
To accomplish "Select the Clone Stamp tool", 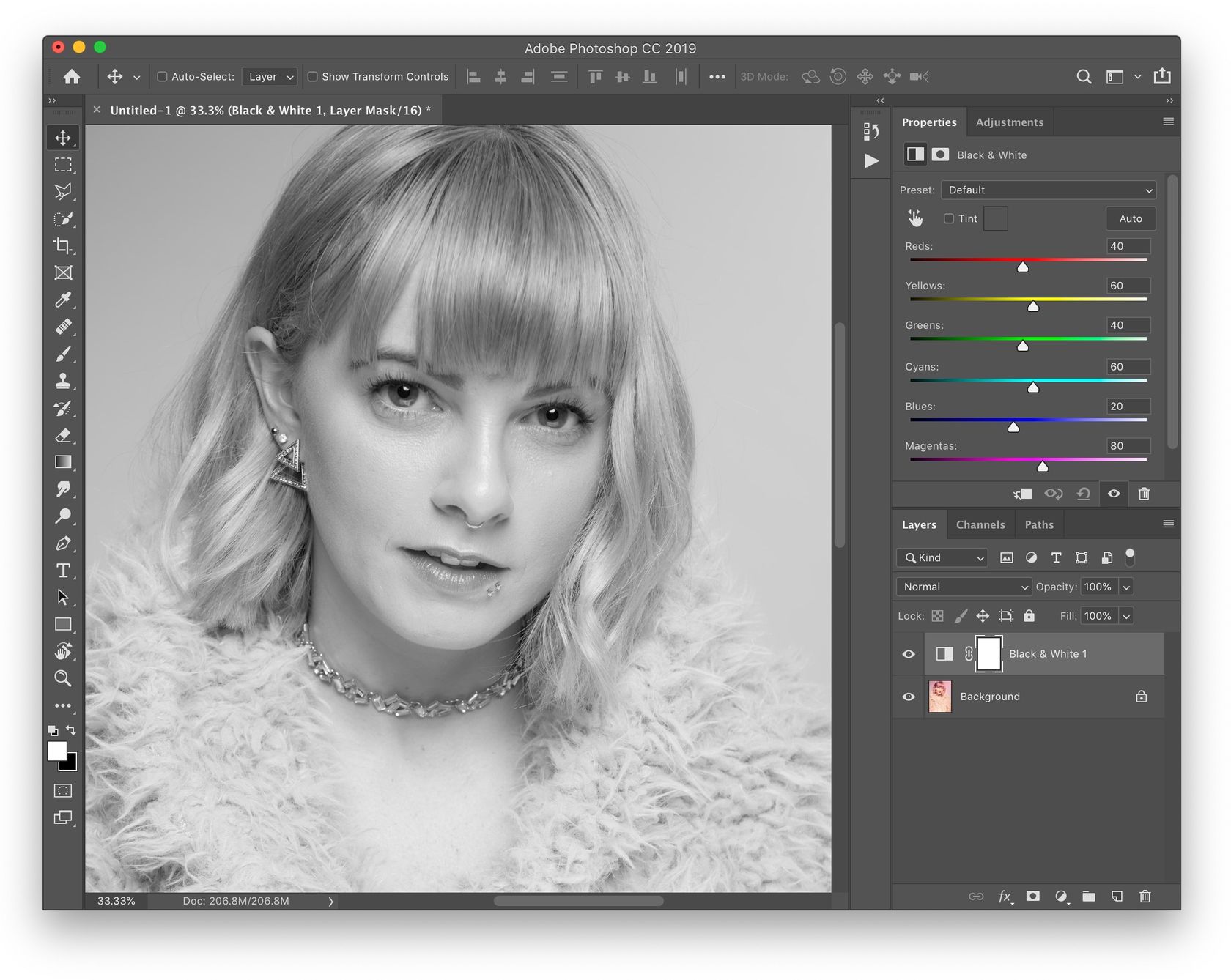I will pos(63,381).
